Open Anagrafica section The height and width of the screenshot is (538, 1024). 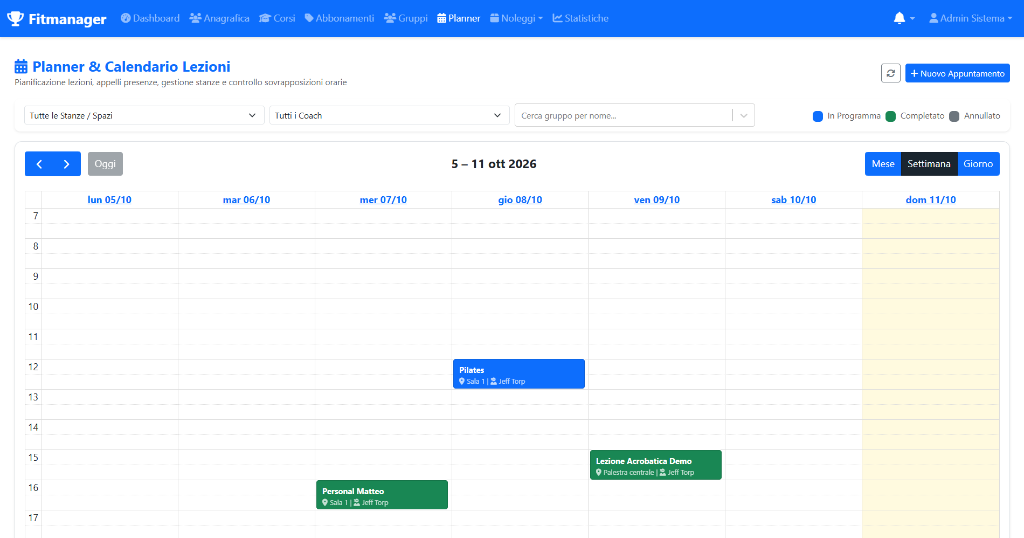[219, 18]
